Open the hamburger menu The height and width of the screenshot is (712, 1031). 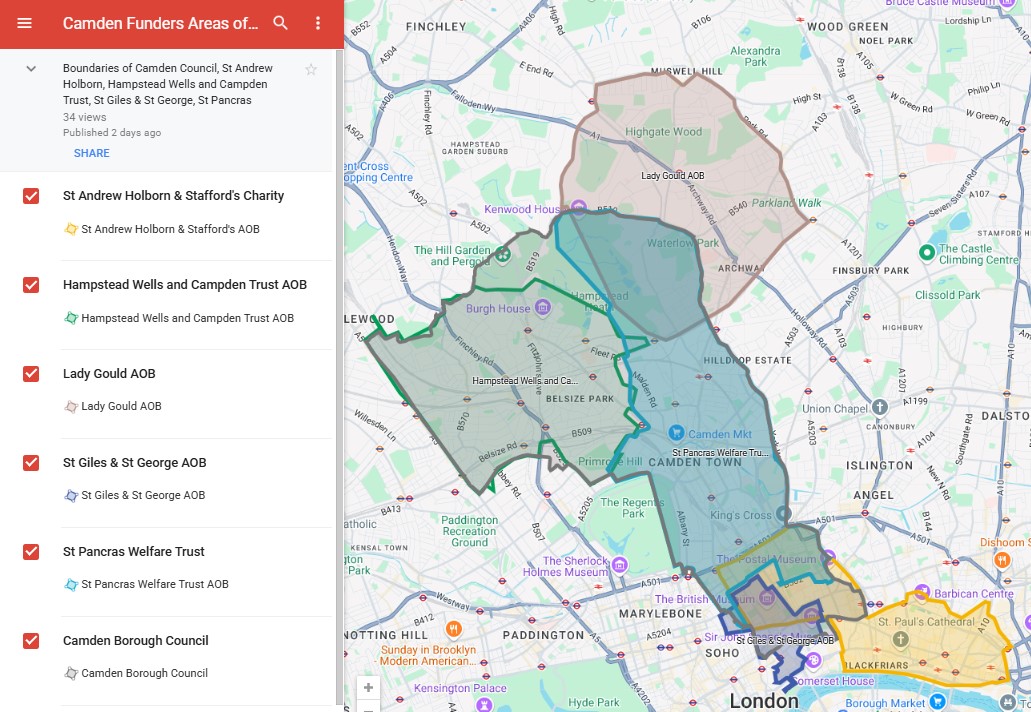tap(24, 23)
